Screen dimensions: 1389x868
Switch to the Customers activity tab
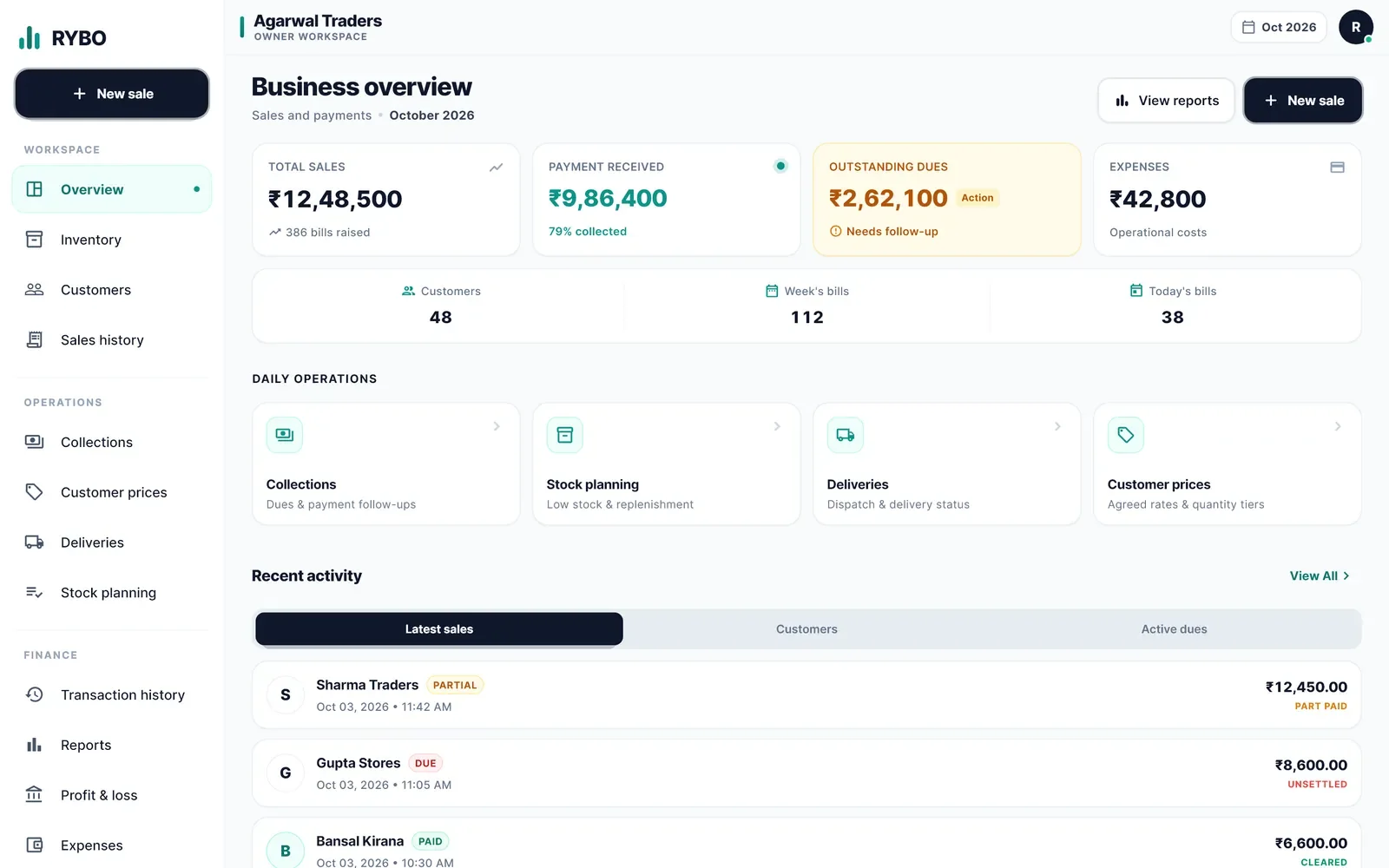[806, 629]
